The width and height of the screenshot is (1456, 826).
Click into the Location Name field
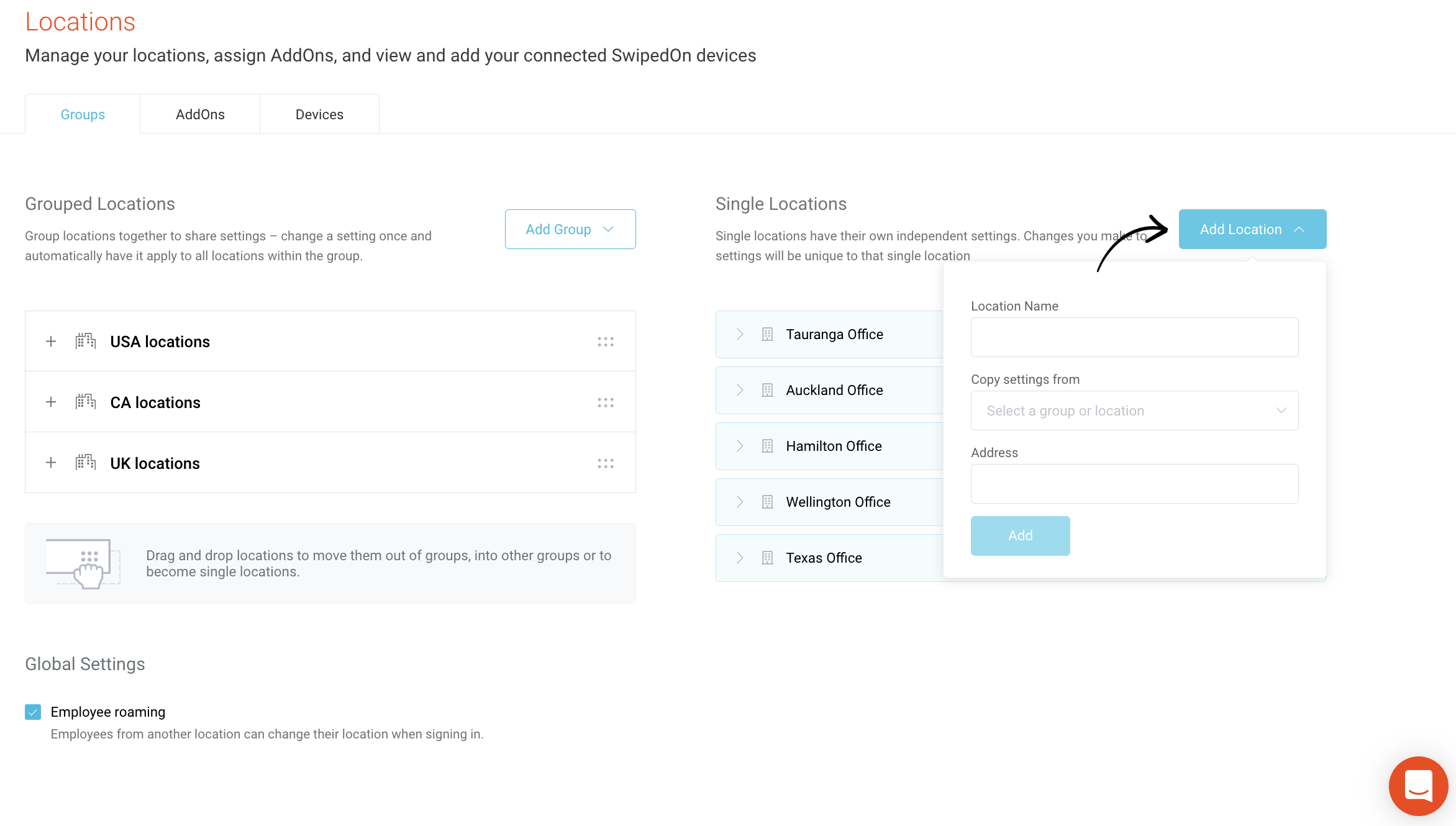tap(1134, 337)
